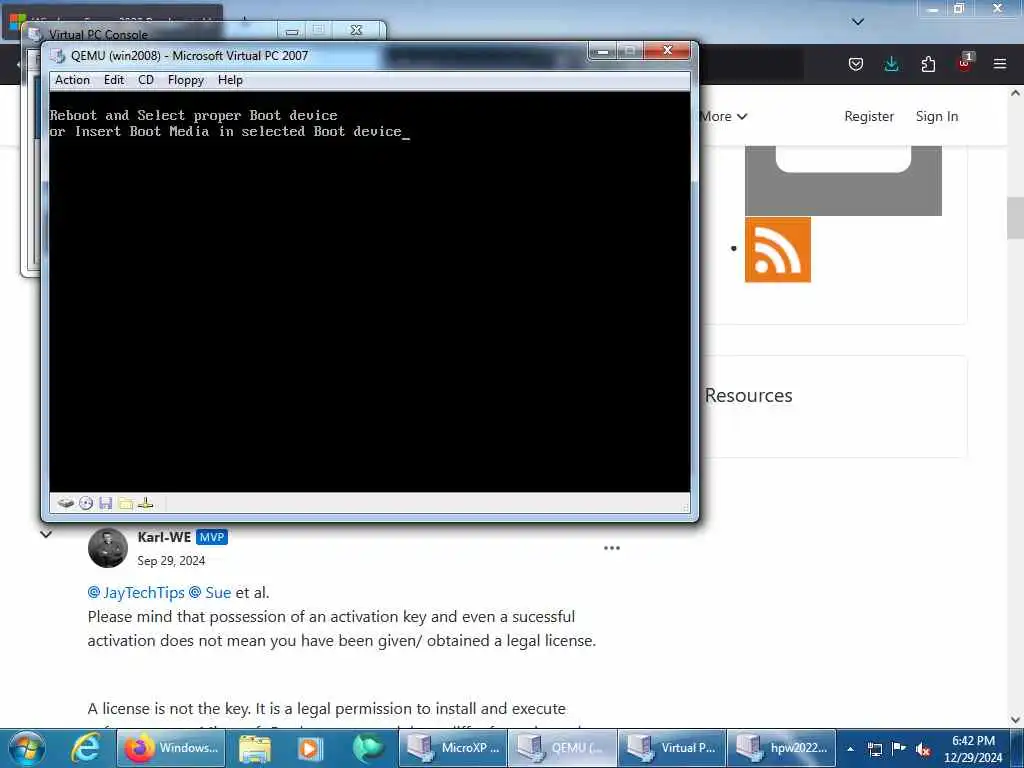Switch to hpw2022 taskbar button
The image size is (1024, 768).
pyautogui.click(x=781, y=748)
